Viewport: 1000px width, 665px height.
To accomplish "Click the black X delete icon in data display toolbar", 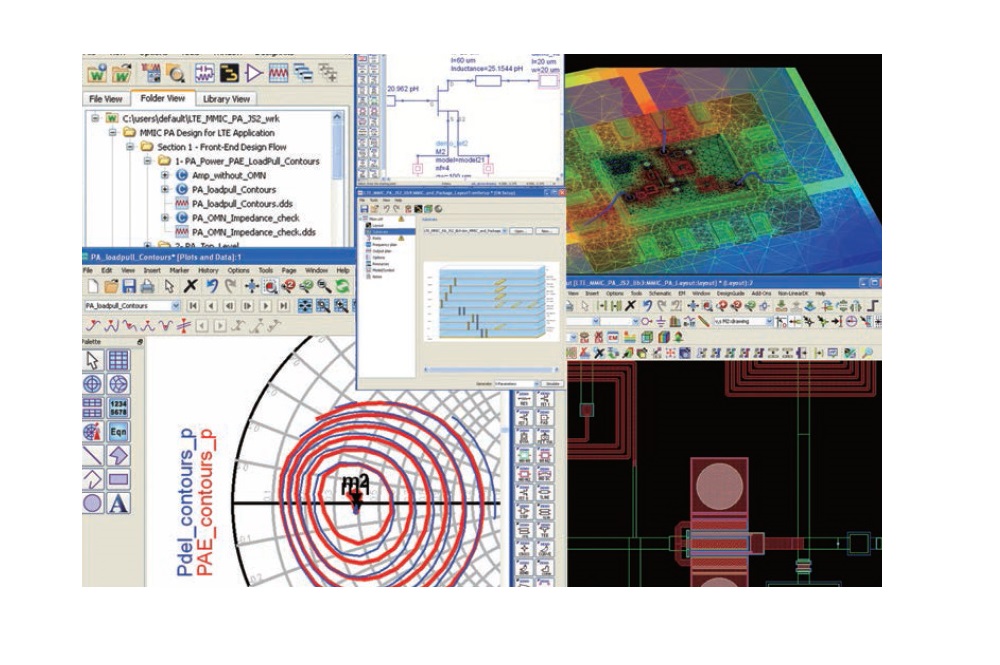I will tap(190, 286).
